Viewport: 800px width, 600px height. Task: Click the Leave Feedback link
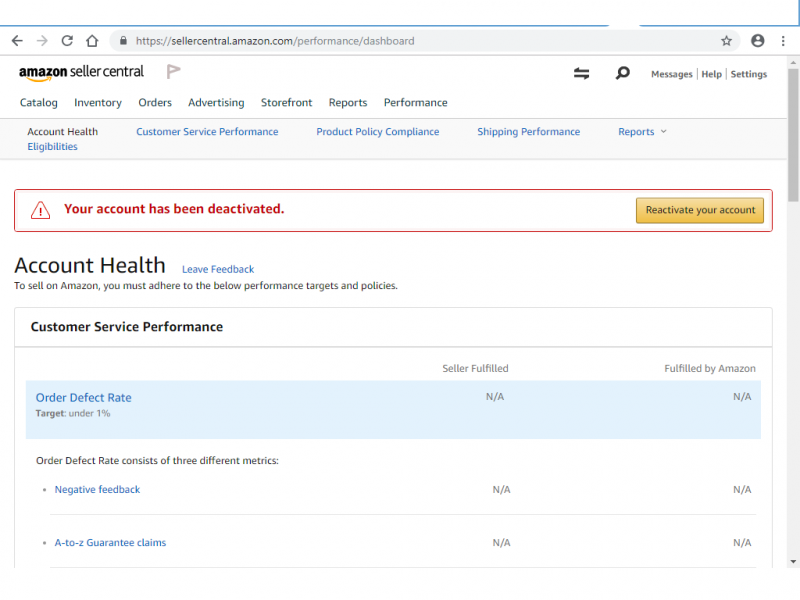218,269
